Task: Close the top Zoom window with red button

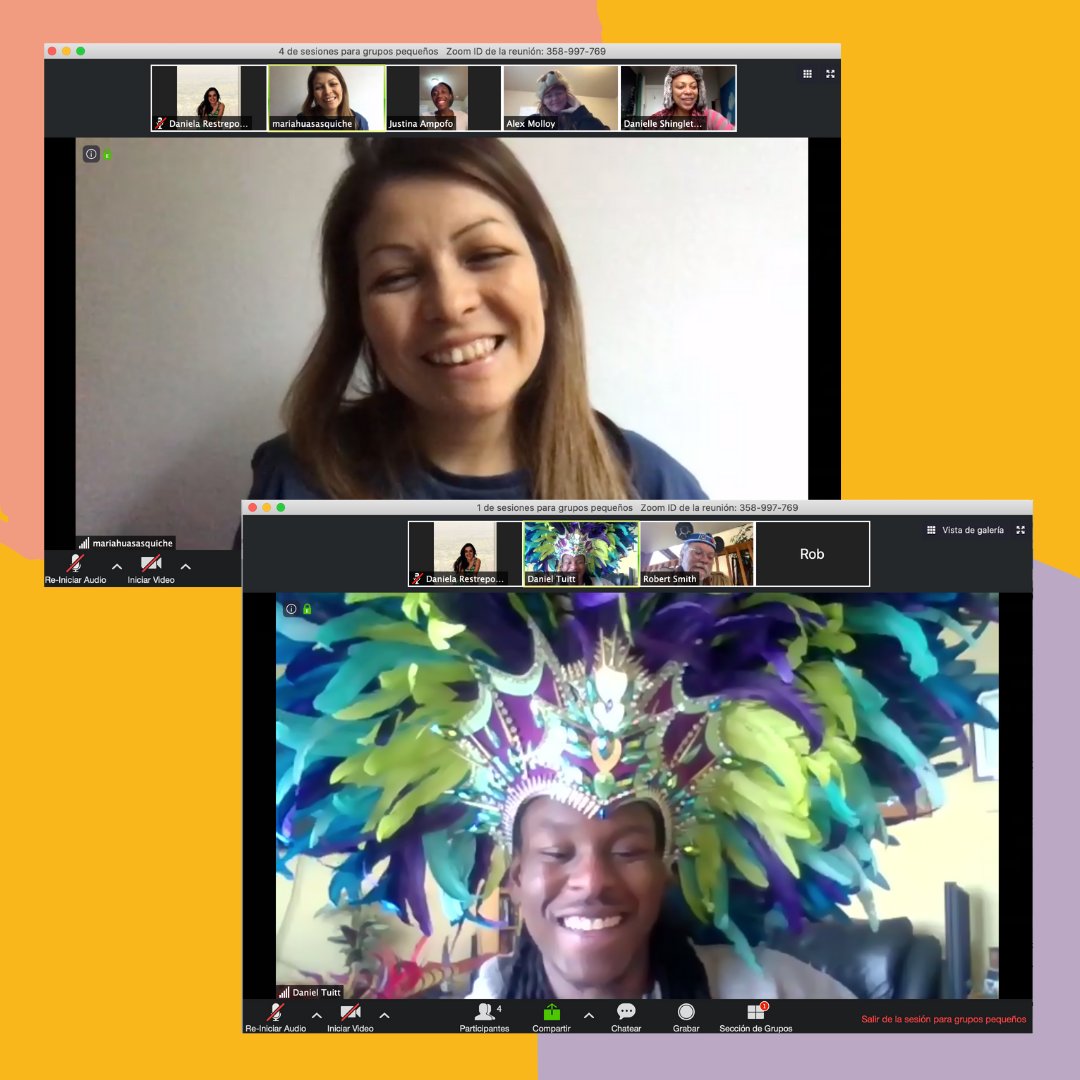Action: [x=52, y=51]
